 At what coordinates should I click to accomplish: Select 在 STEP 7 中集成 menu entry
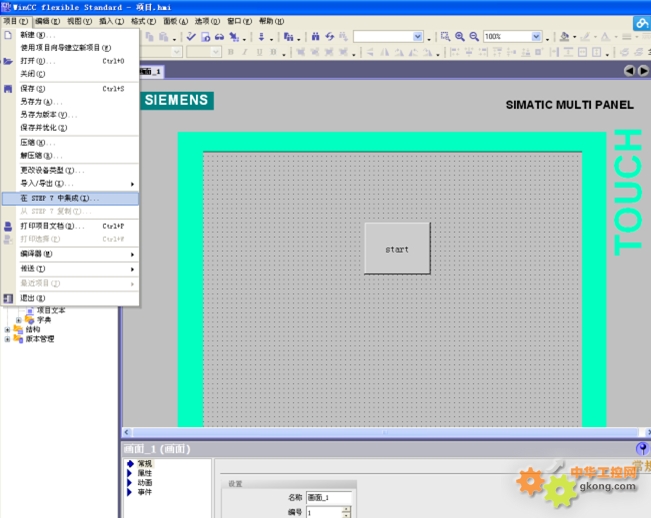pos(71,198)
